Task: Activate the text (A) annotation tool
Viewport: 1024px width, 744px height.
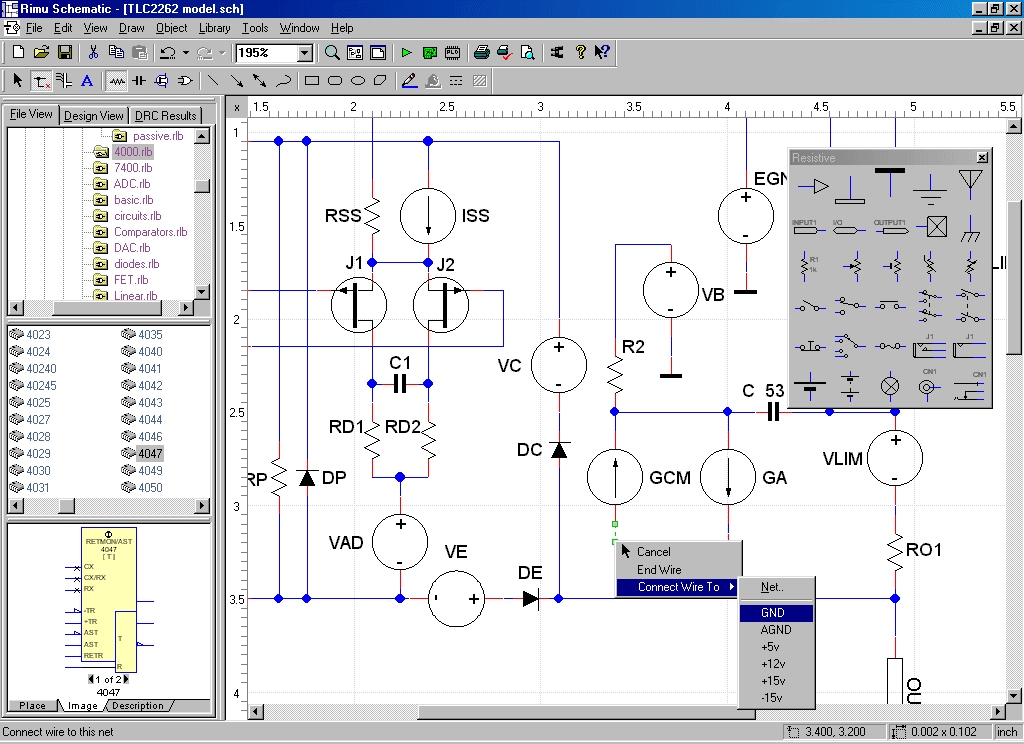Action: pyautogui.click(x=86, y=80)
